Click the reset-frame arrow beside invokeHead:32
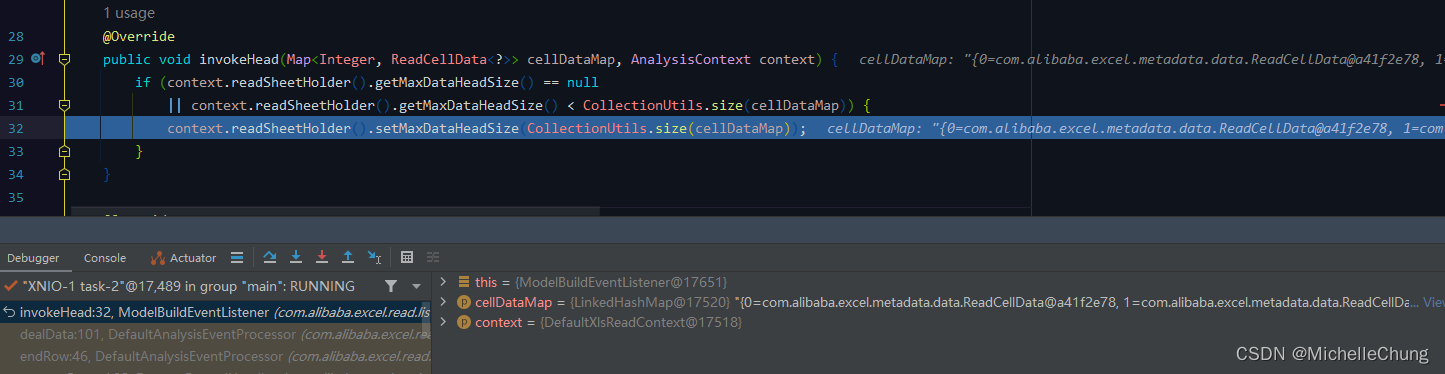This screenshot has width=1445, height=374. 9,312
